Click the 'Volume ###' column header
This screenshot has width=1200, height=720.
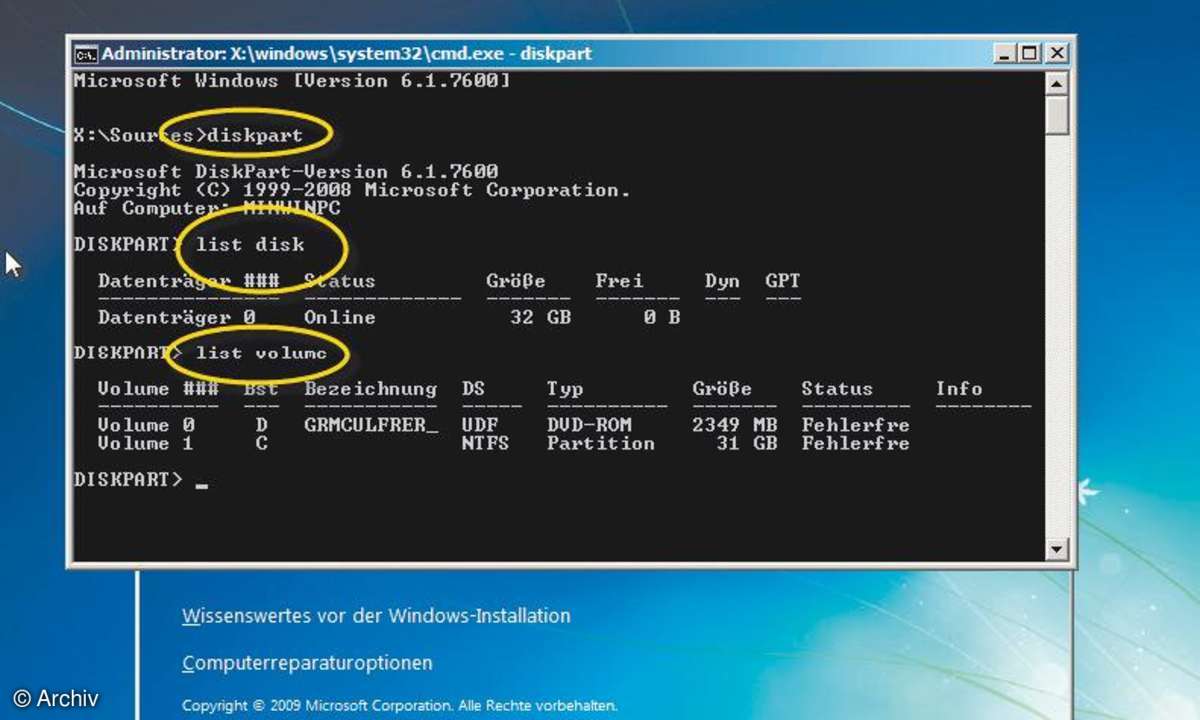158,389
